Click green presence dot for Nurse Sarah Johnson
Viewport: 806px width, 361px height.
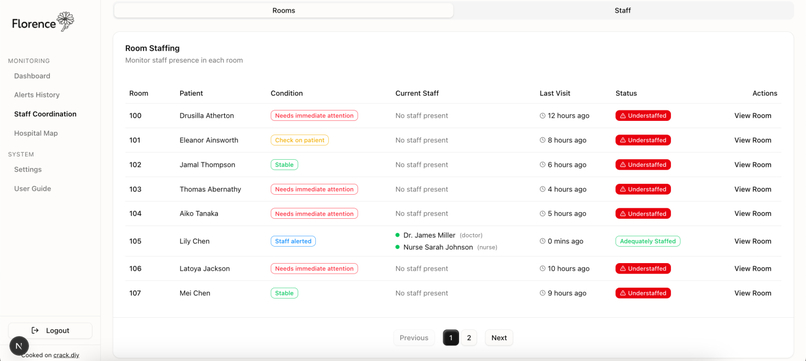click(397, 247)
